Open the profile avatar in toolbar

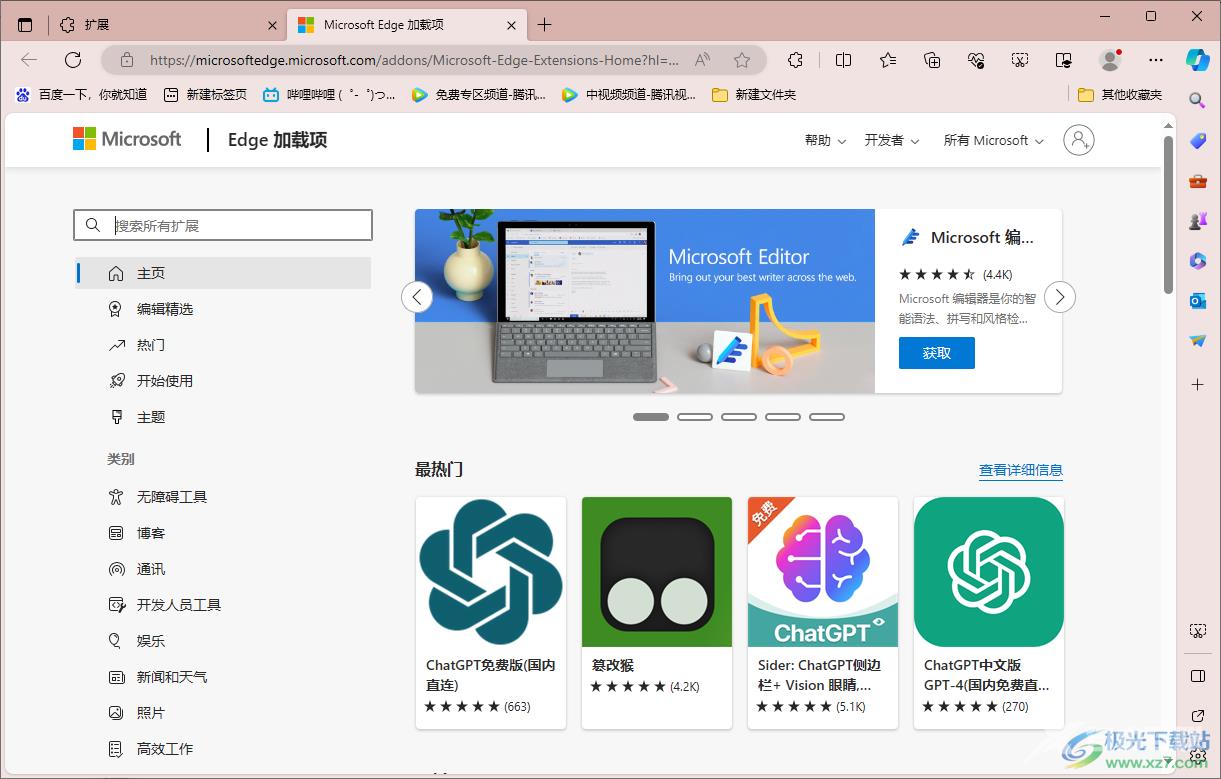(x=1110, y=60)
